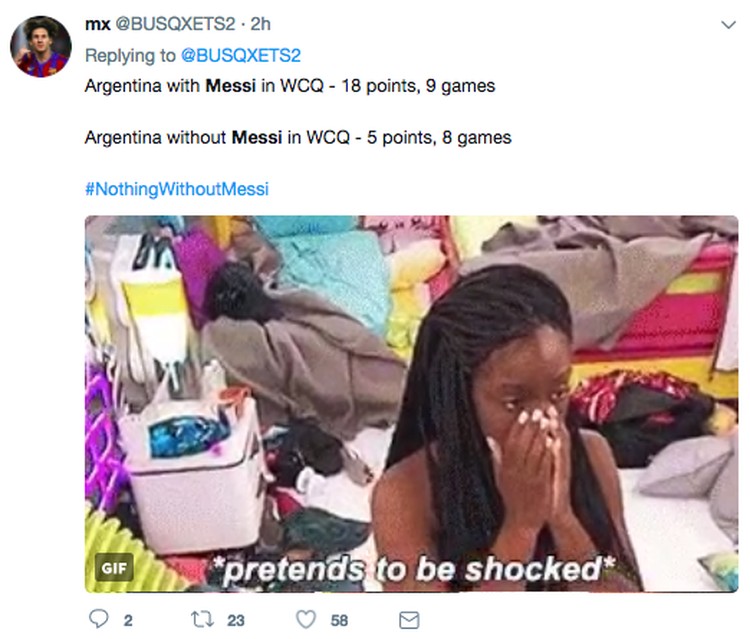Open the #NothingWithoutMessi hashtag
This screenshot has width=750, height=639.
click(x=176, y=189)
